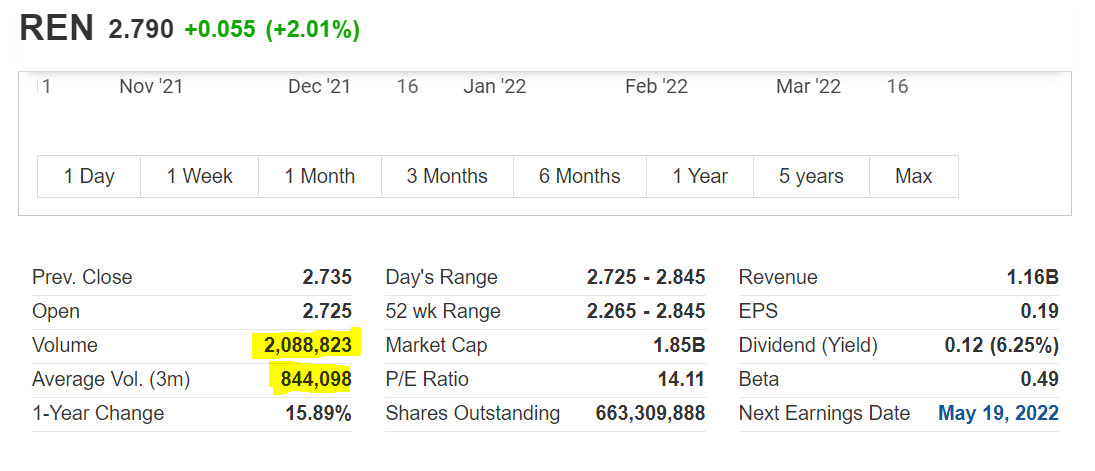This screenshot has width=1095, height=471.
Task: Pick the 6 Months range button
Action: (579, 177)
